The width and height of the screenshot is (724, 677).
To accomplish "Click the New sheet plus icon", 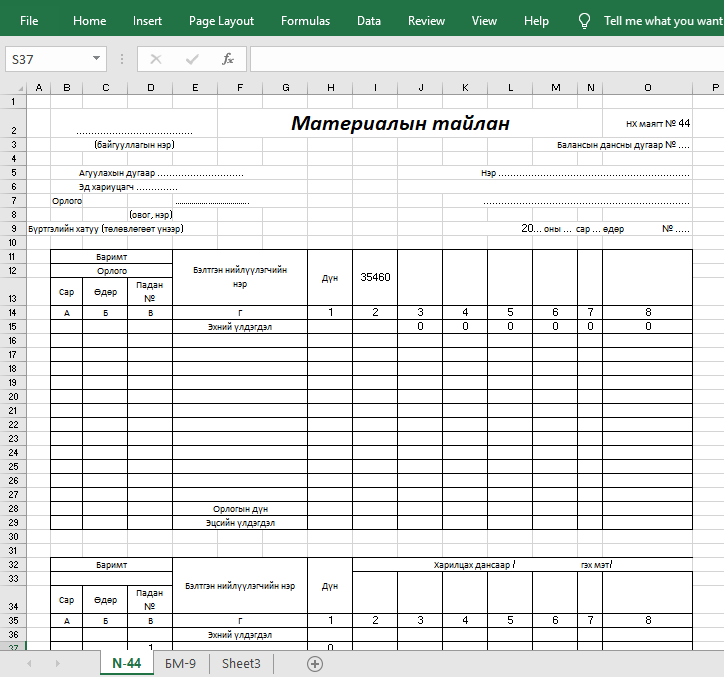I will click(x=315, y=664).
